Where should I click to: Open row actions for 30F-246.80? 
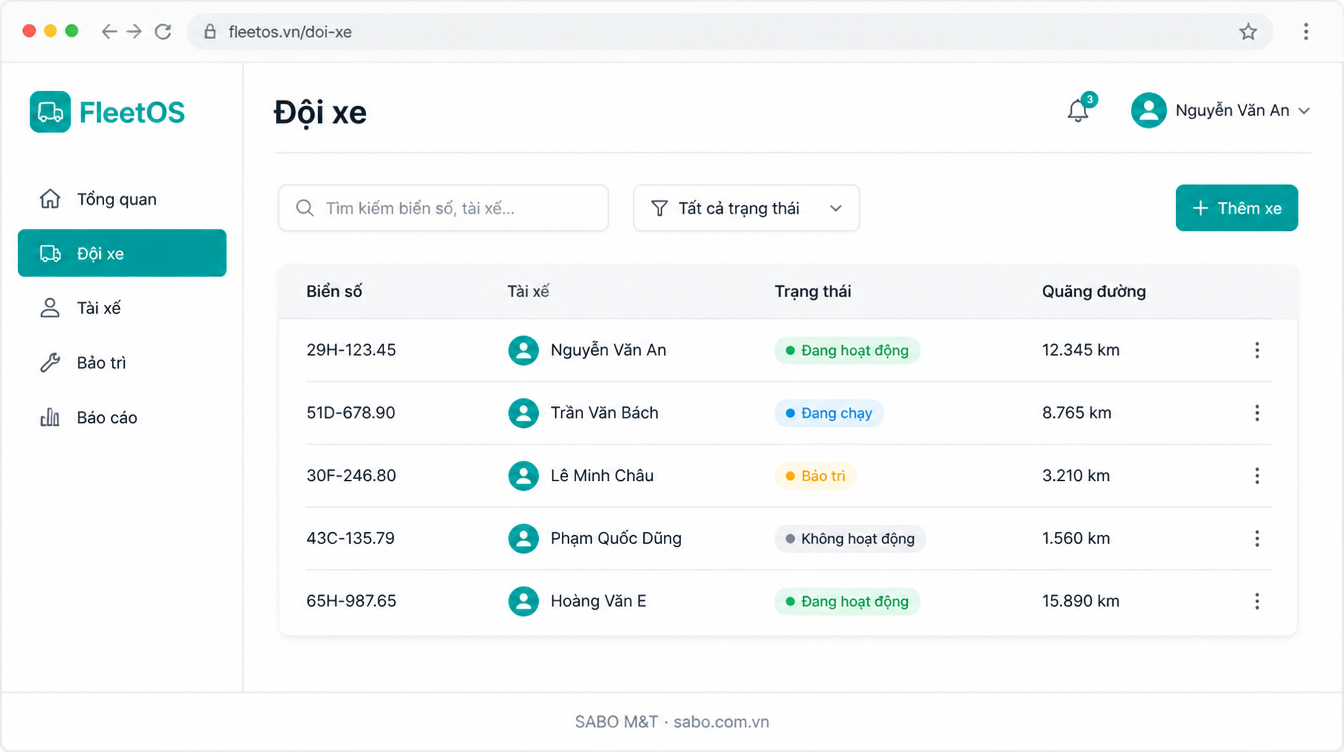pyautogui.click(x=1257, y=476)
